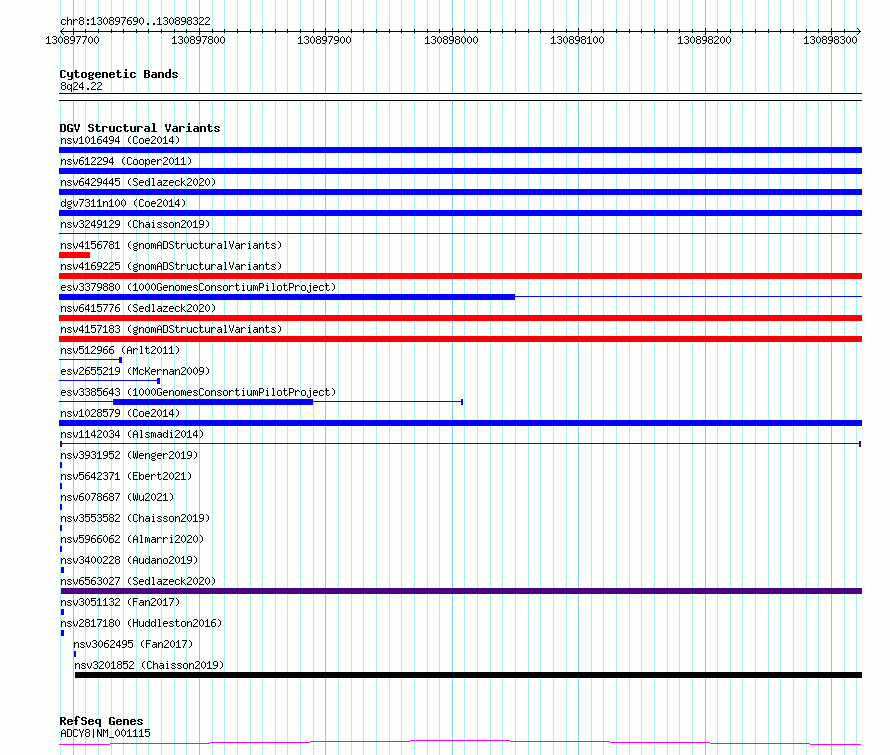Screen dimensions: 890x755
Task: Open the nsv6429445 (Sedlazeck2020) variant entry
Action: (138, 182)
